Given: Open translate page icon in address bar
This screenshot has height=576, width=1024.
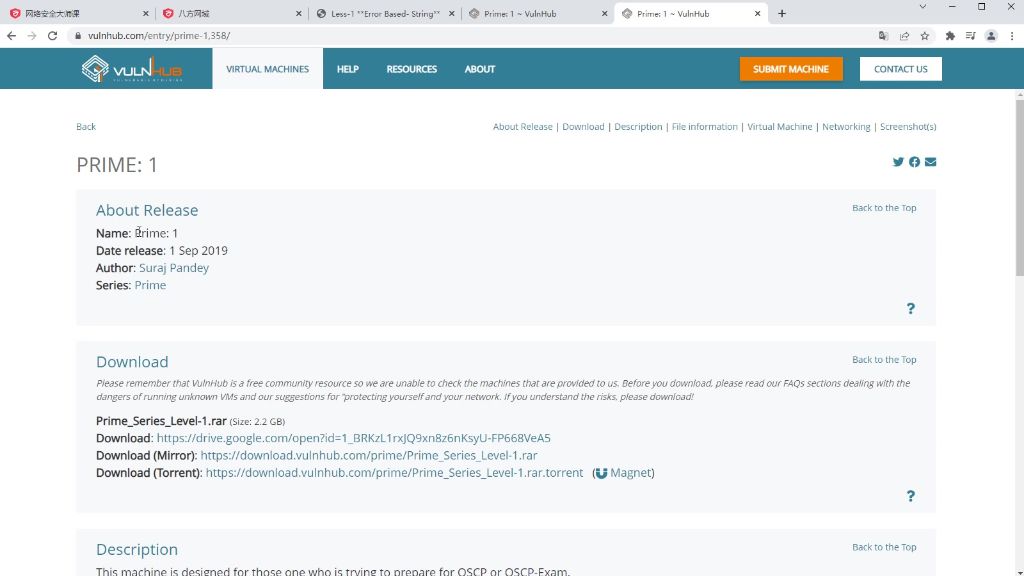Looking at the screenshot, I should click(883, 36).
